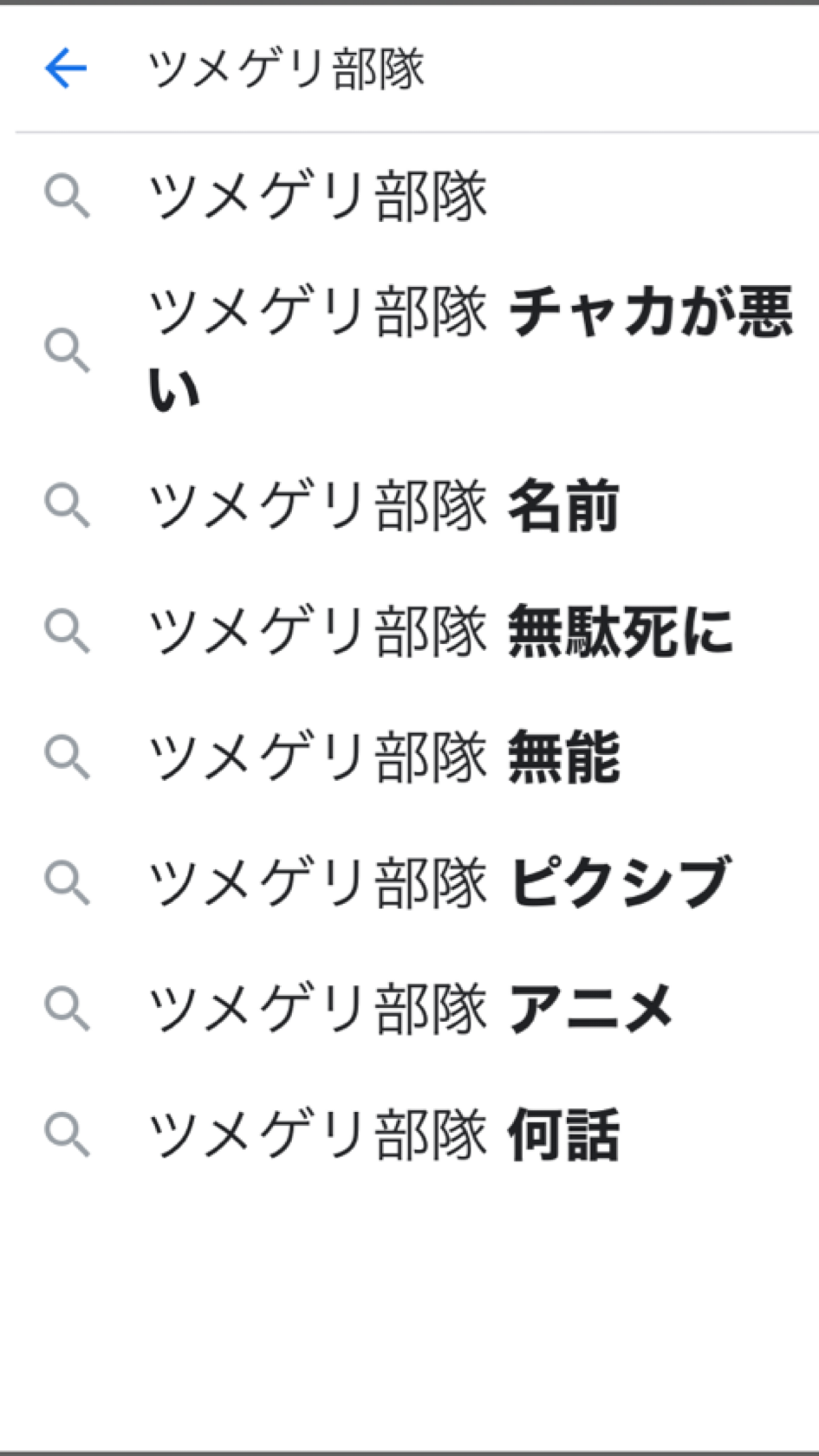The height and width of the screenshot is (1456, 819).
Task: Click the search field containing ツメゲリ部隊
Action: [286, 69]
